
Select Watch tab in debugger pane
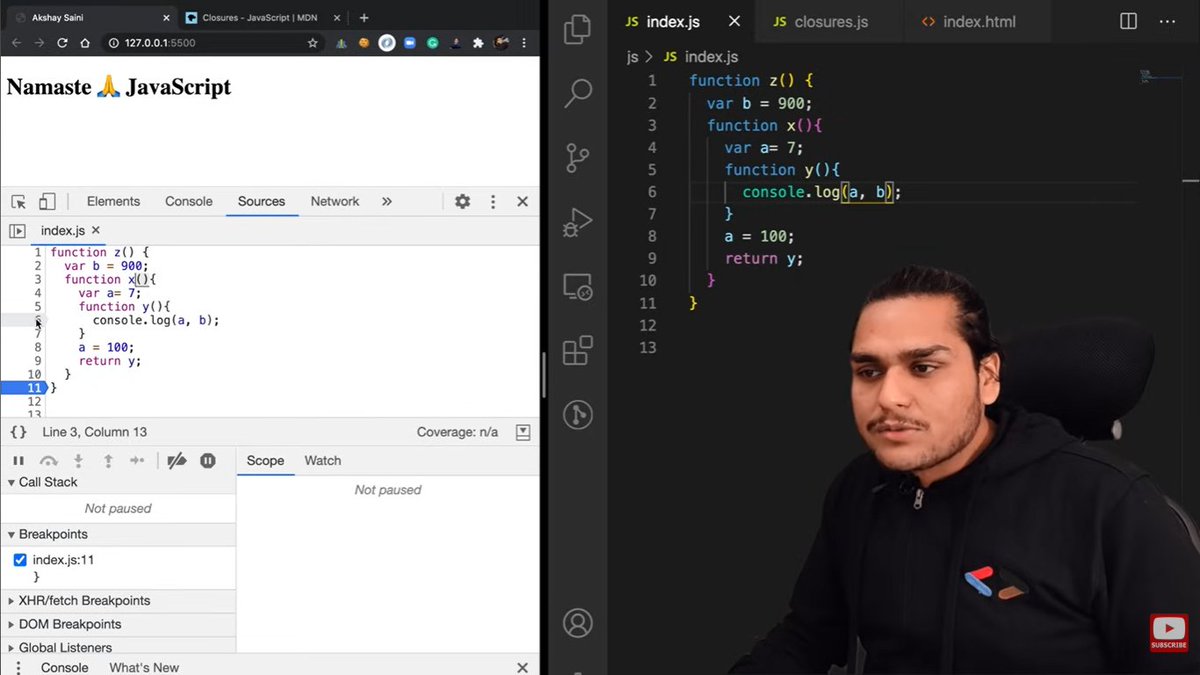322,461
